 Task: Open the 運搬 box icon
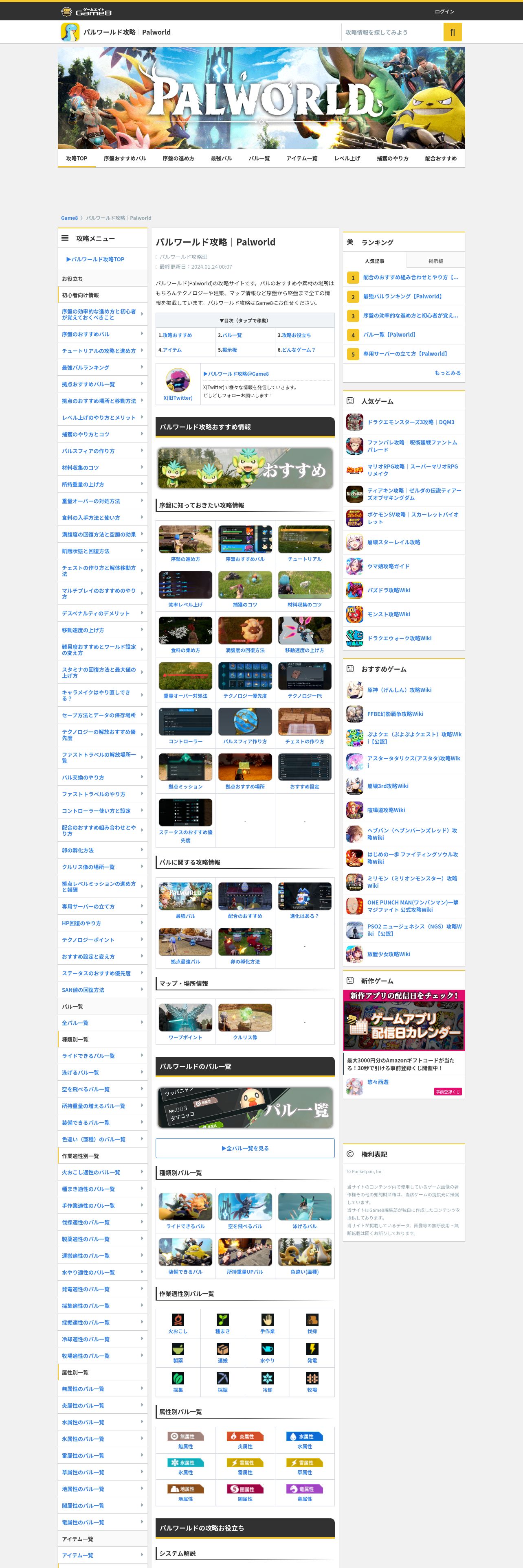(223, 1349)
